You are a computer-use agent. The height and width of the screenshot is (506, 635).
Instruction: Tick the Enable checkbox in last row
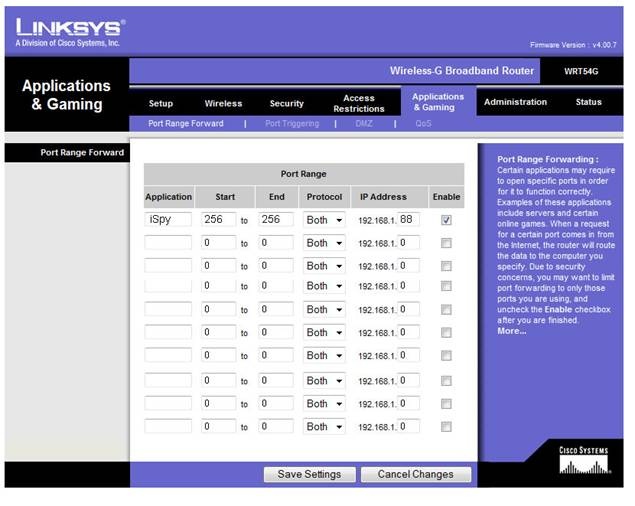[x=446, y=427]
